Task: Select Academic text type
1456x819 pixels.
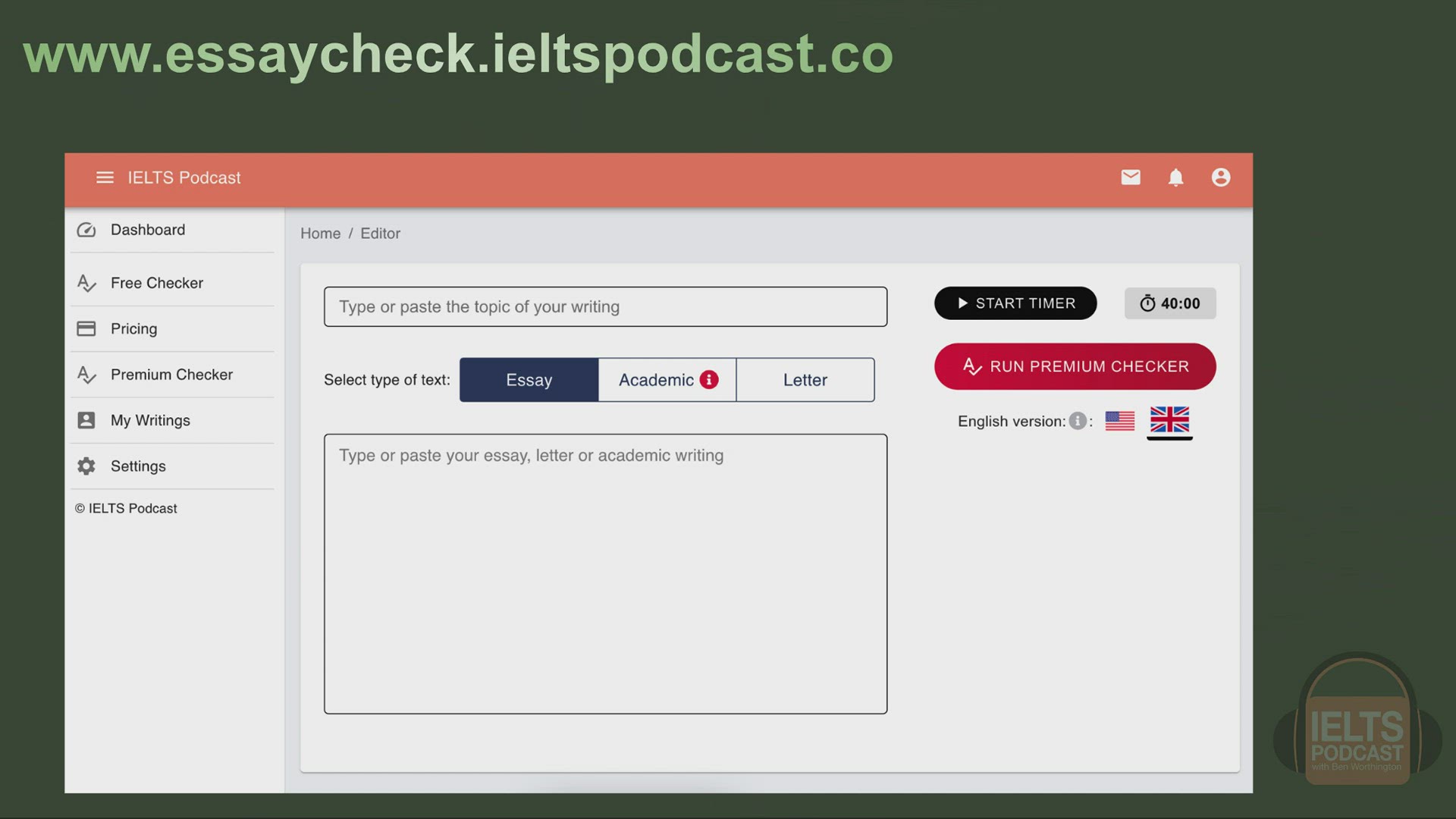Action: pos(667,380)
